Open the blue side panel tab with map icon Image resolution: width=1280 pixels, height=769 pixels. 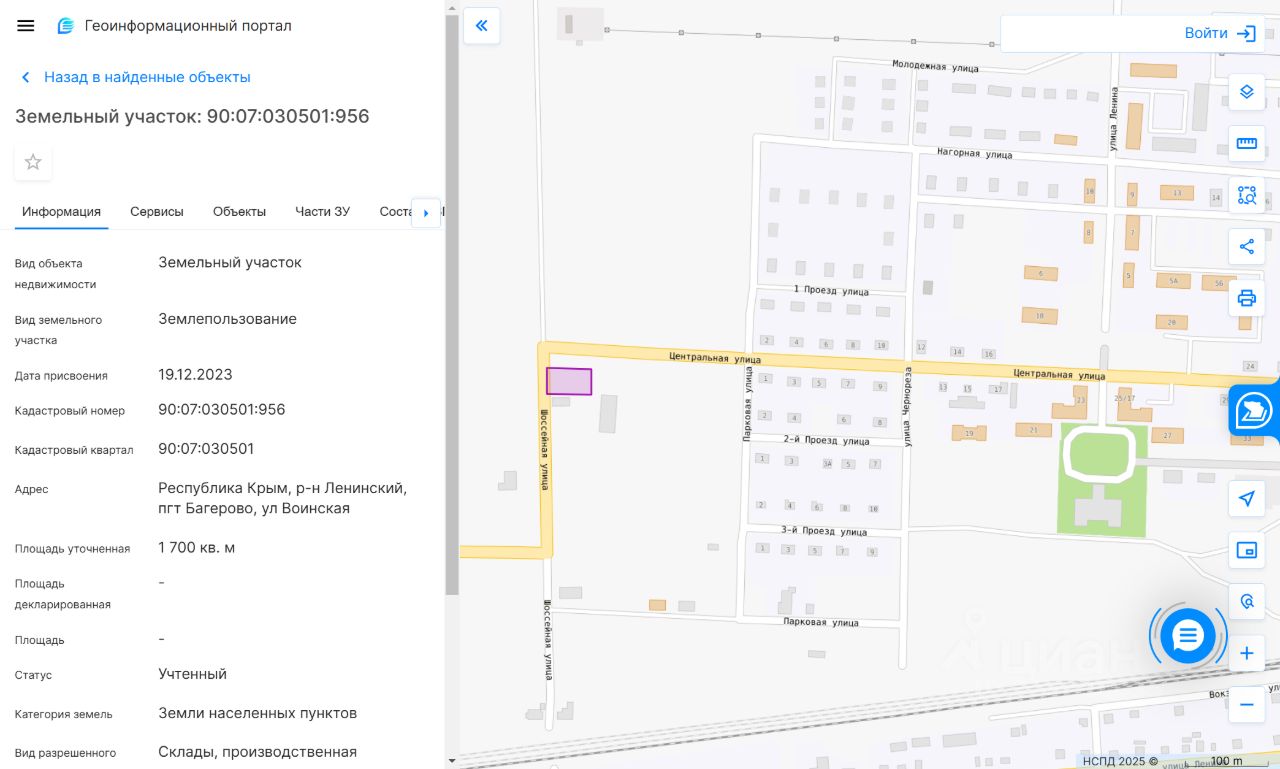tap(1254, 411)
